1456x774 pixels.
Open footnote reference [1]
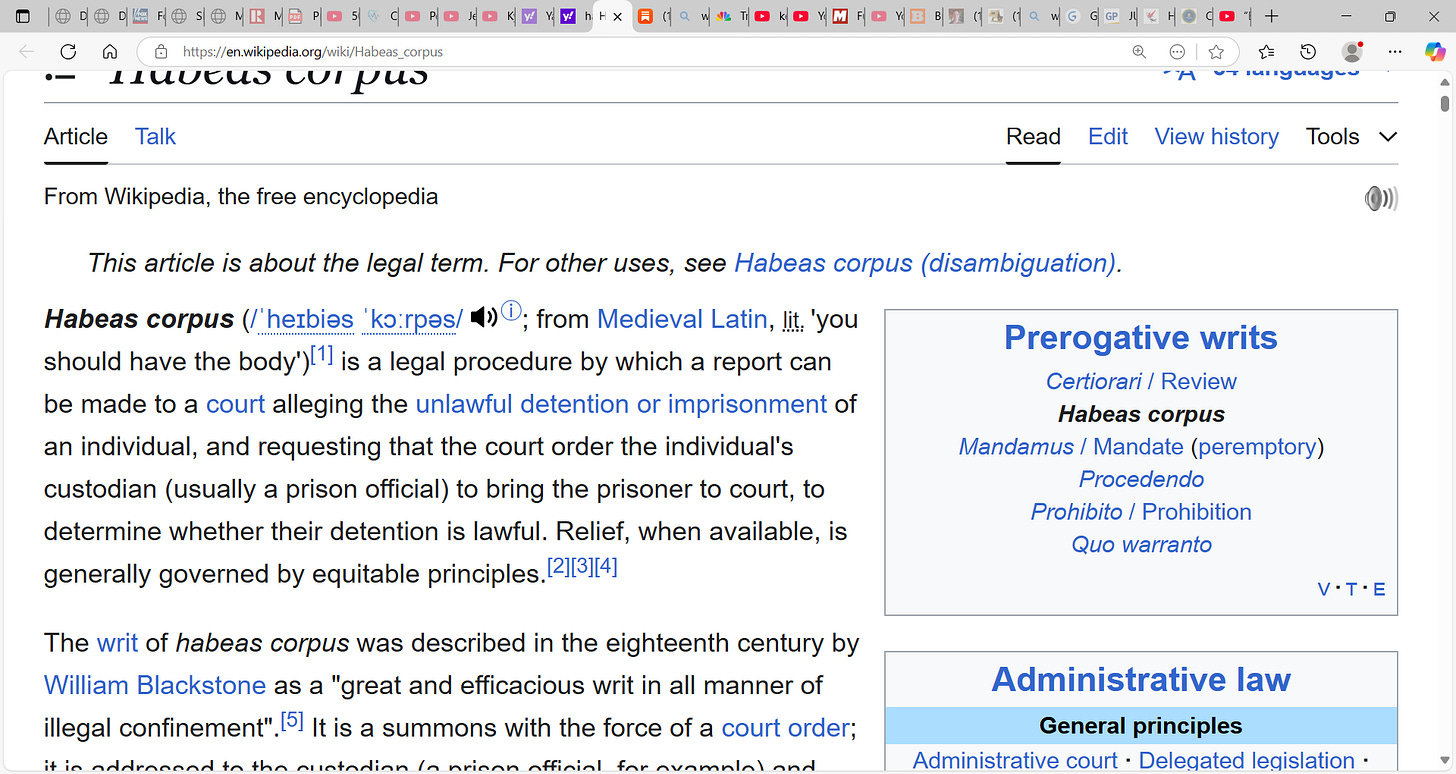[x=322, y=354]
